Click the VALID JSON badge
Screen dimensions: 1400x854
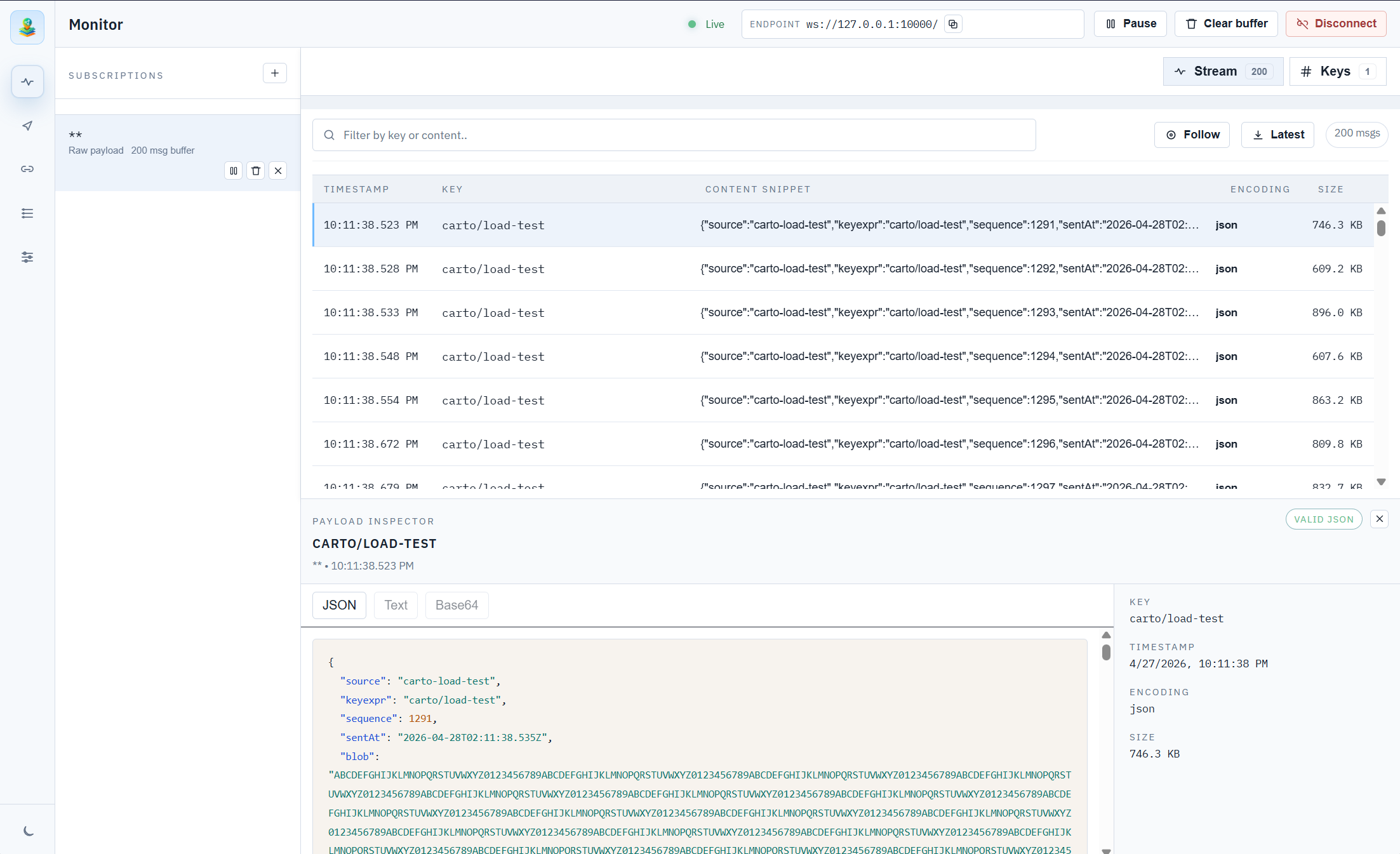click(x=1324, y=519)
